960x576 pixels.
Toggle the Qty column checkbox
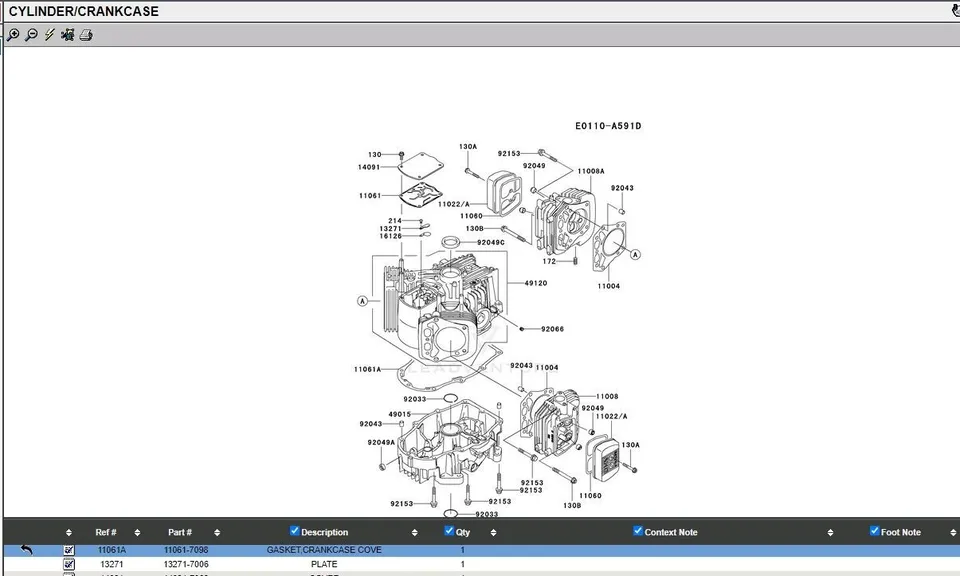pos(449,531)
